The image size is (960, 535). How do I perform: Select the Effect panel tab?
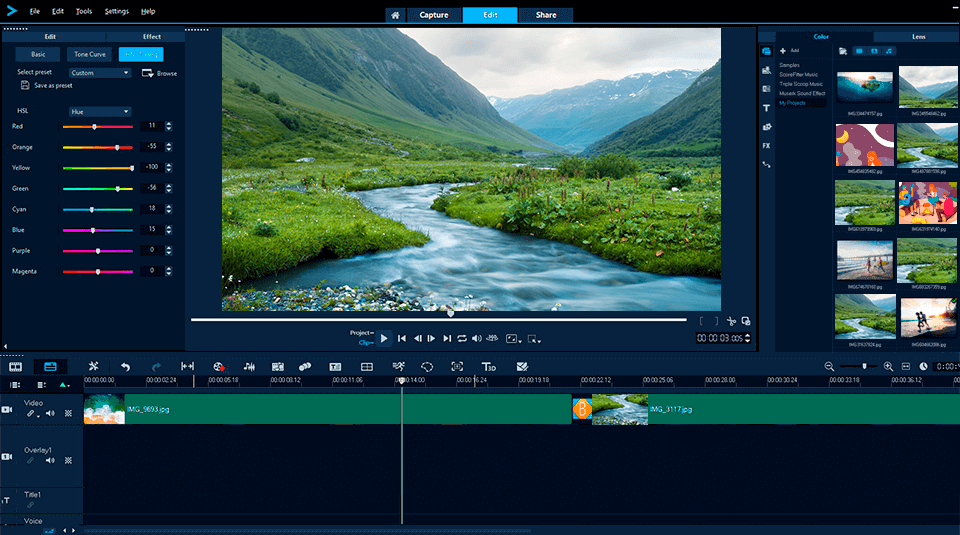152,37
